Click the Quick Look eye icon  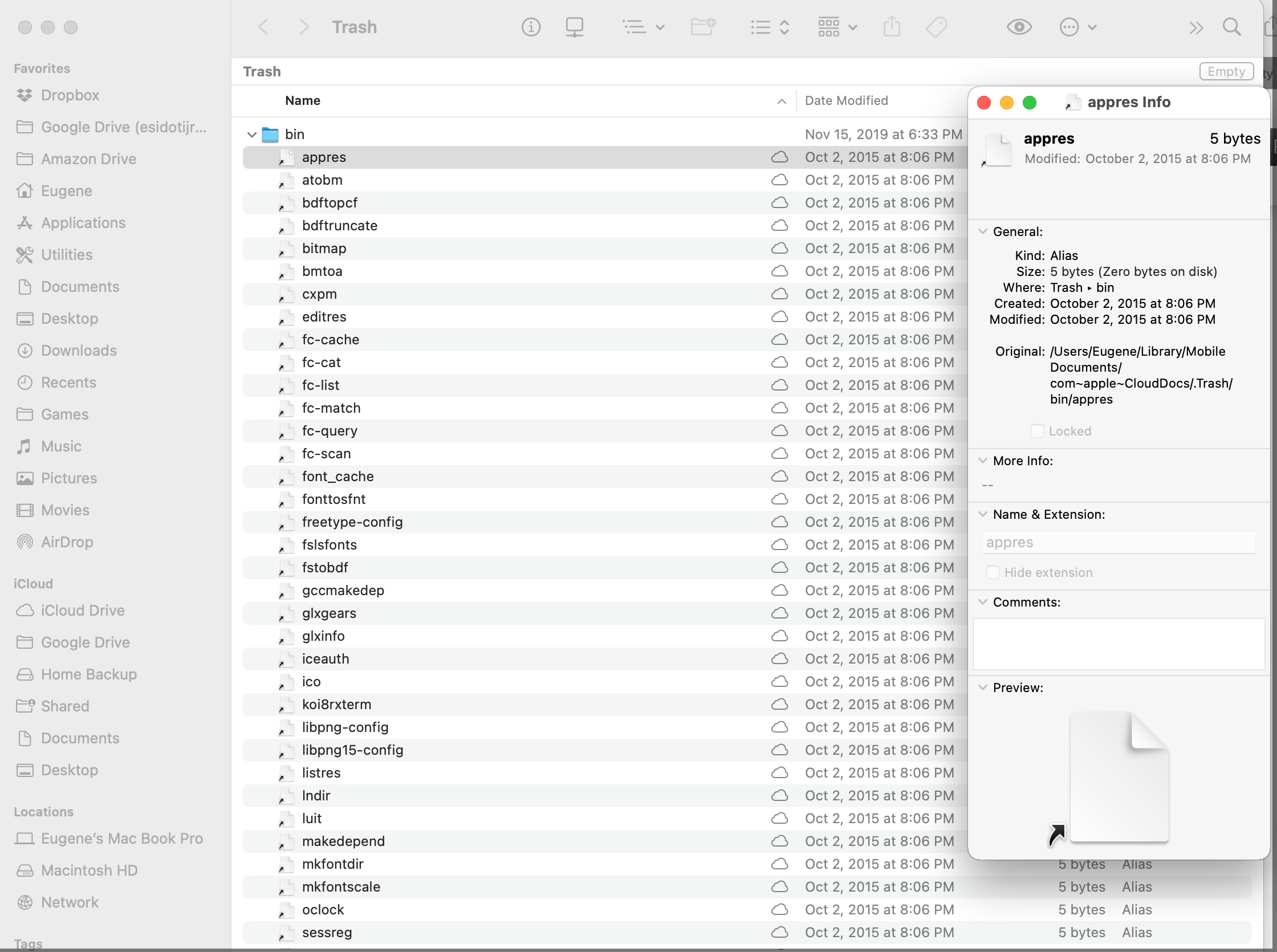coord(1018,27)
